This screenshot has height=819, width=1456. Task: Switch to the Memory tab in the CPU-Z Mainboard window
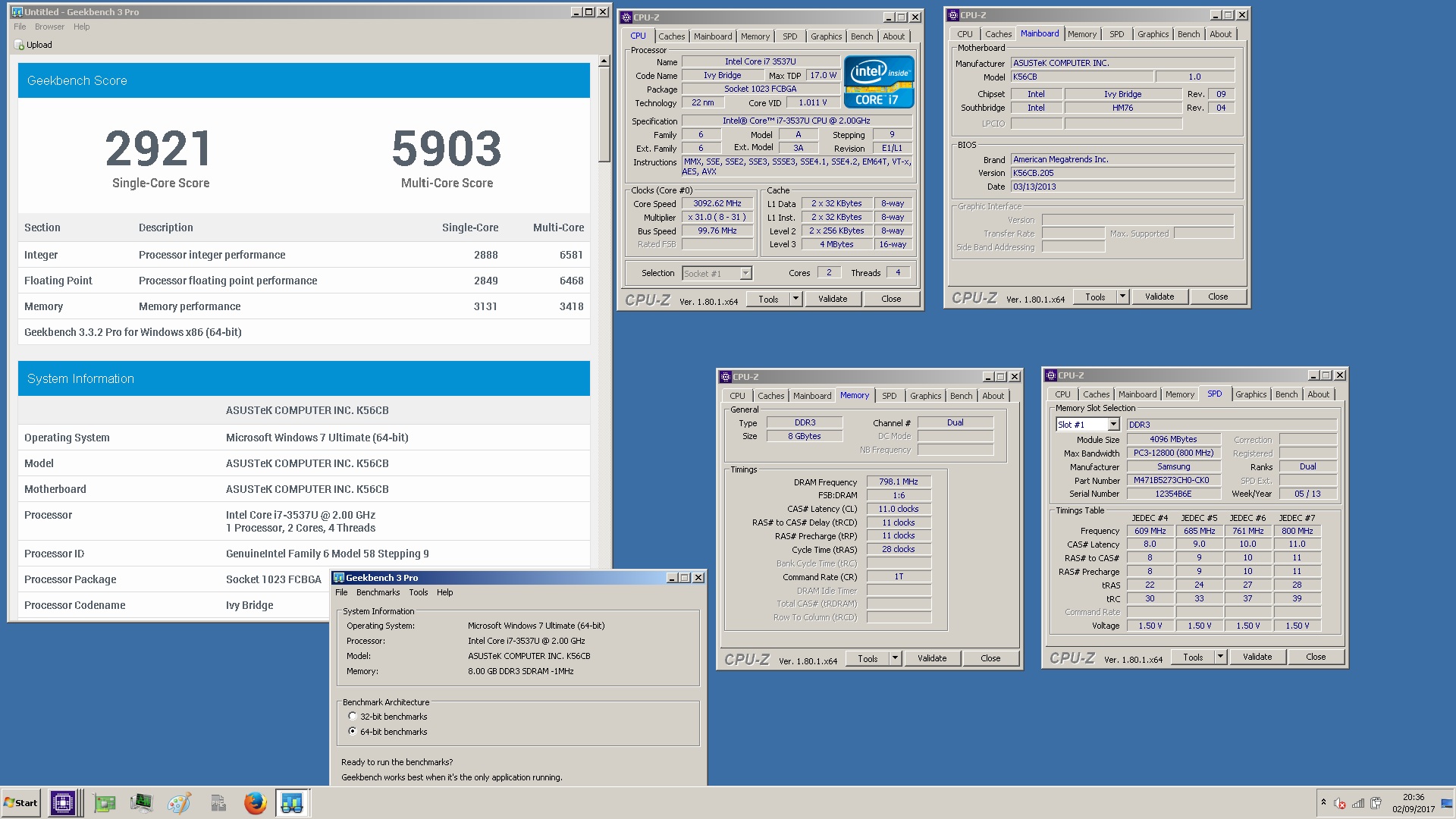[x=1081, y=34]
